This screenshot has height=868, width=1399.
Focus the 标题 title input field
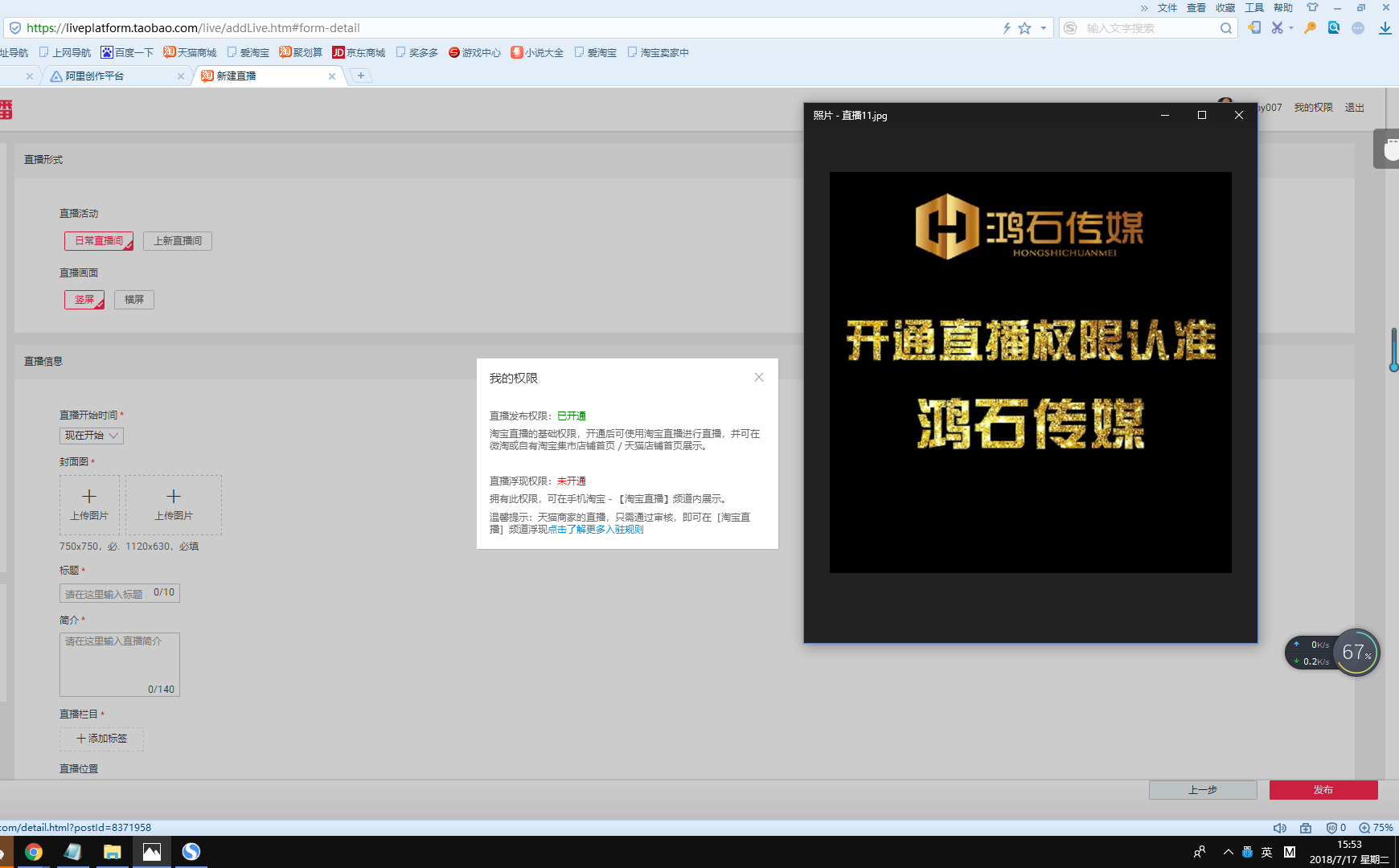(120, 593)
